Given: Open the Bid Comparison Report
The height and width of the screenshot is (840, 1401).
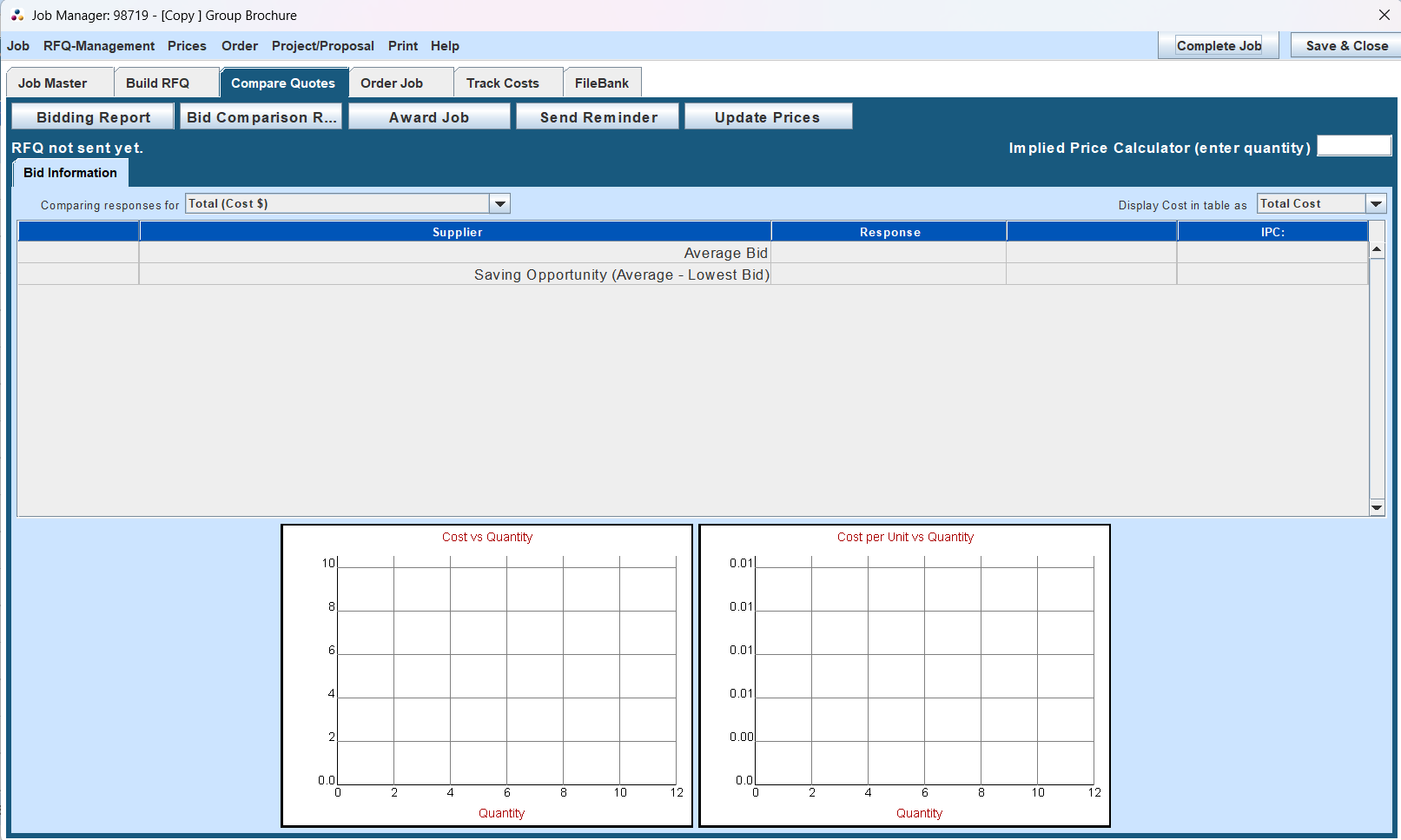Looking at the screenshot, I should 261,116.
